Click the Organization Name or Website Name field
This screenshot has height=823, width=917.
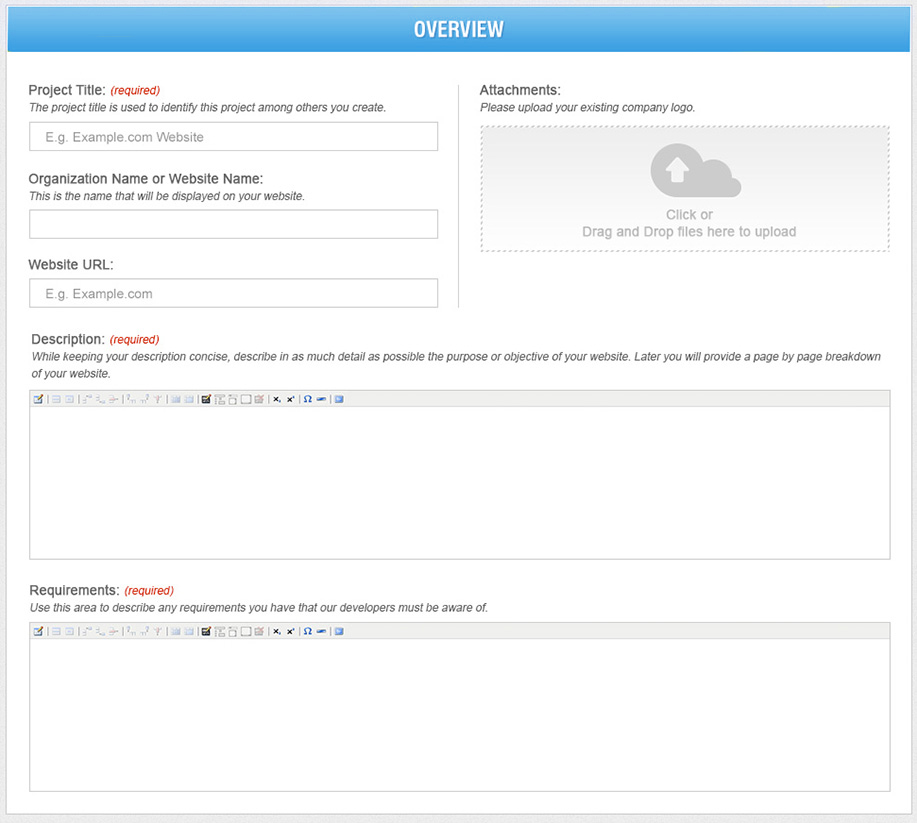(x=233, y=224)
